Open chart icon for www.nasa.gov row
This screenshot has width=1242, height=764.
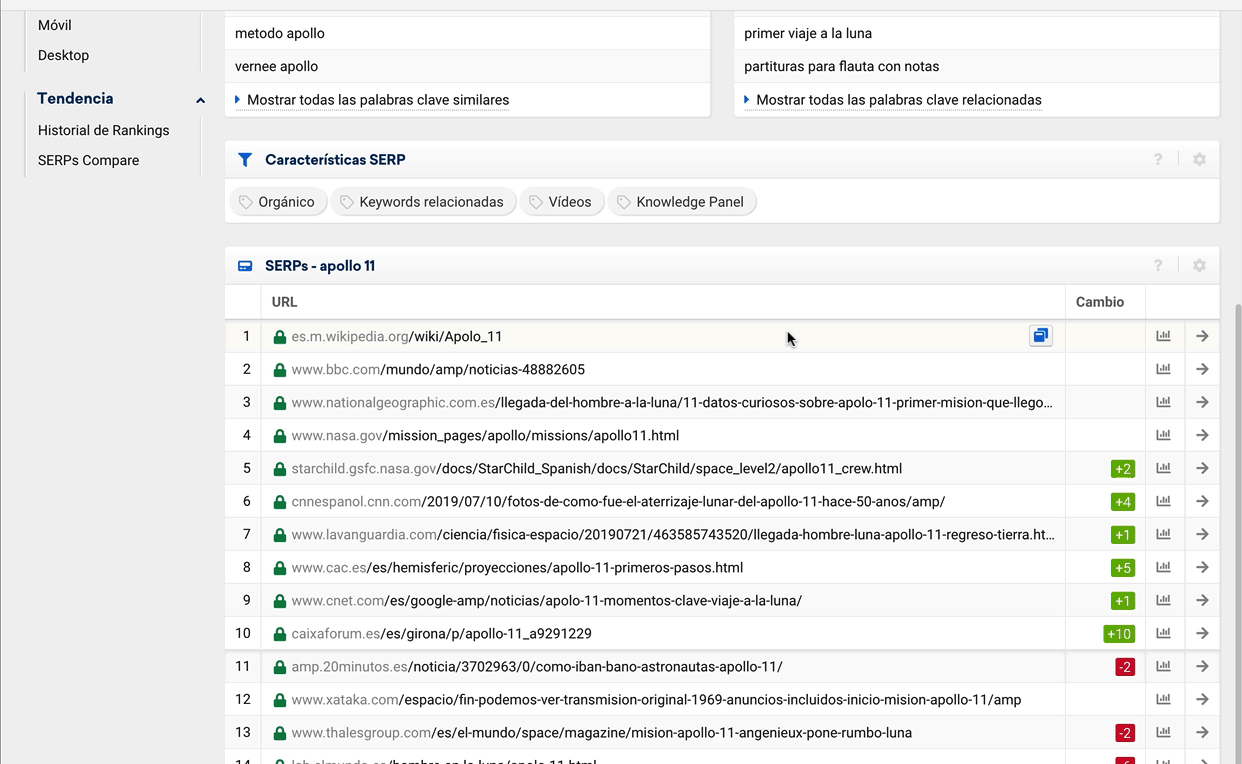point(1163,435)
